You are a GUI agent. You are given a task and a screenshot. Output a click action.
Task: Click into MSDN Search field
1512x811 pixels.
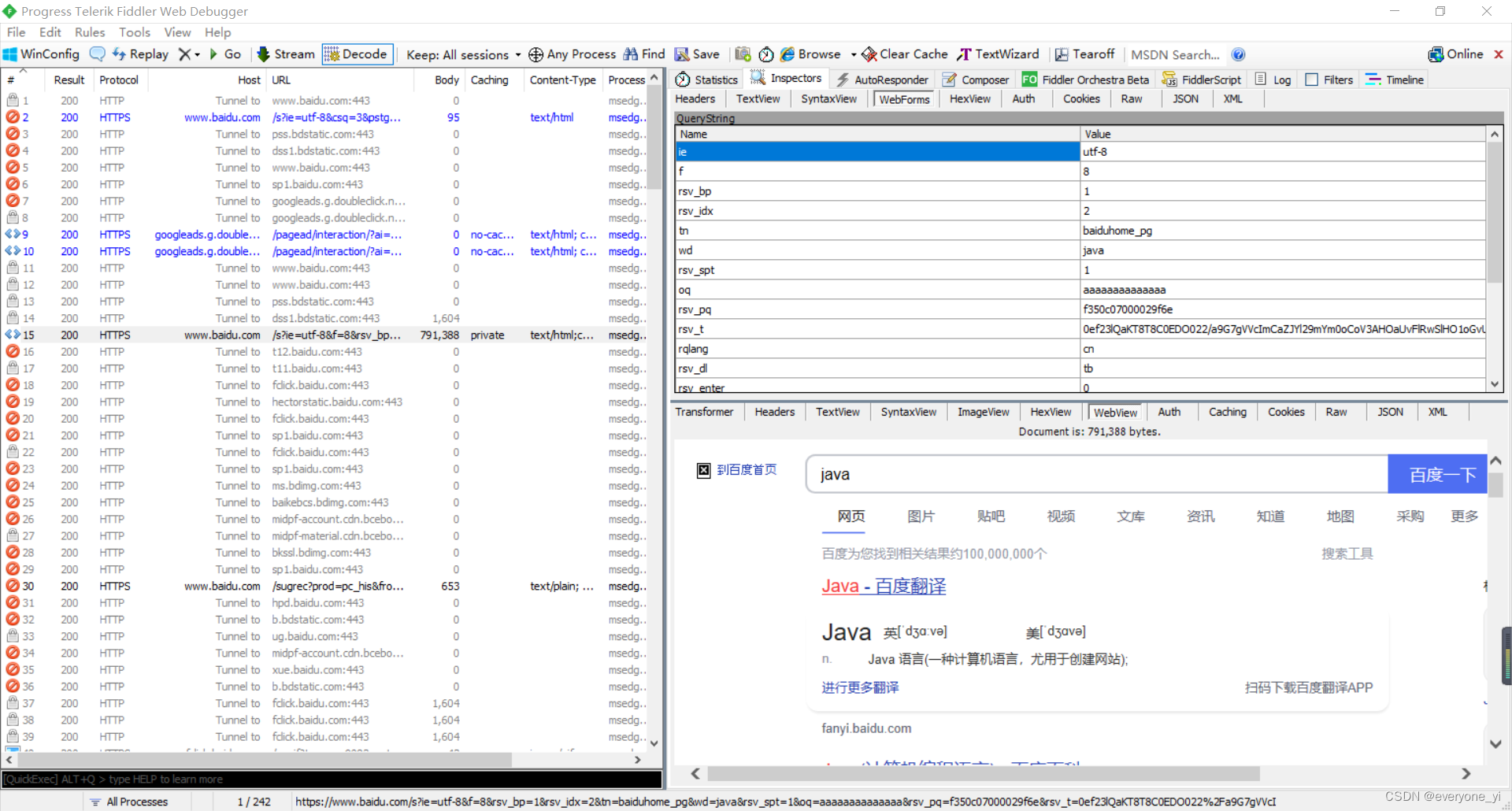pyautogui.click(x=1175, y=54)
